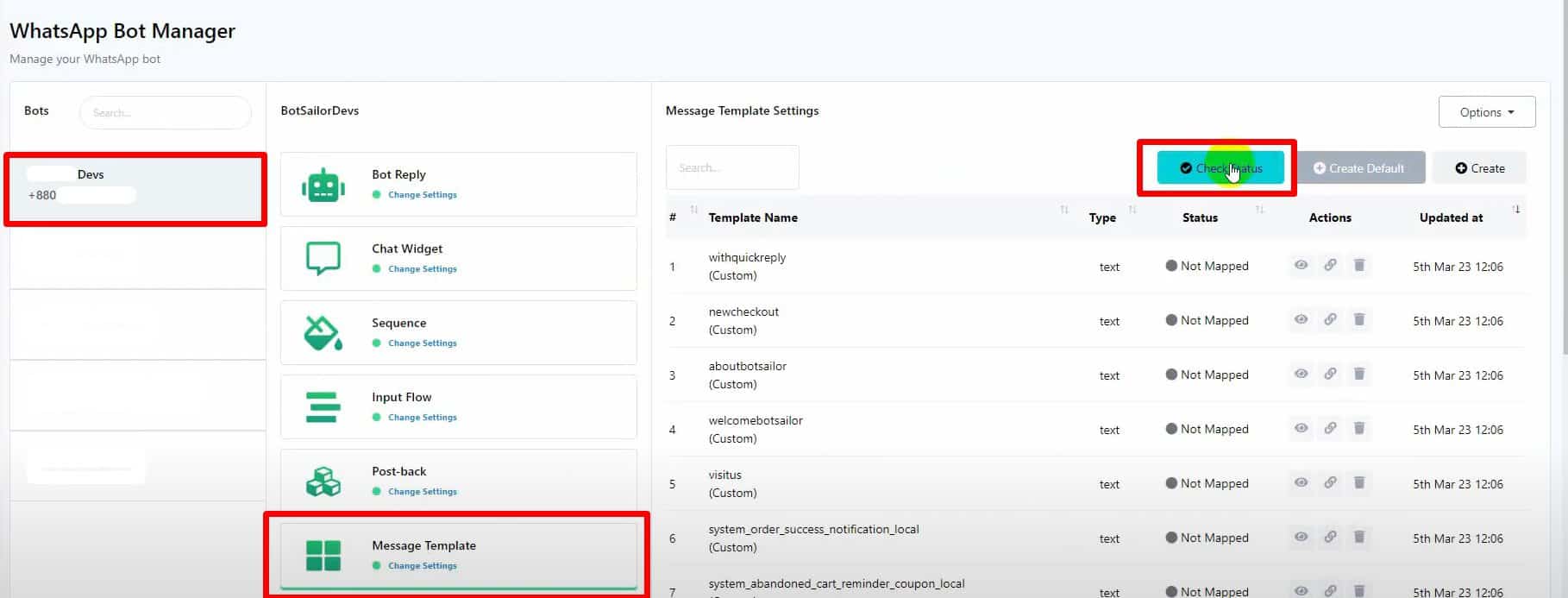Open Sequence Change Settings link
The image size is (1568, 598).
[422, 343]
